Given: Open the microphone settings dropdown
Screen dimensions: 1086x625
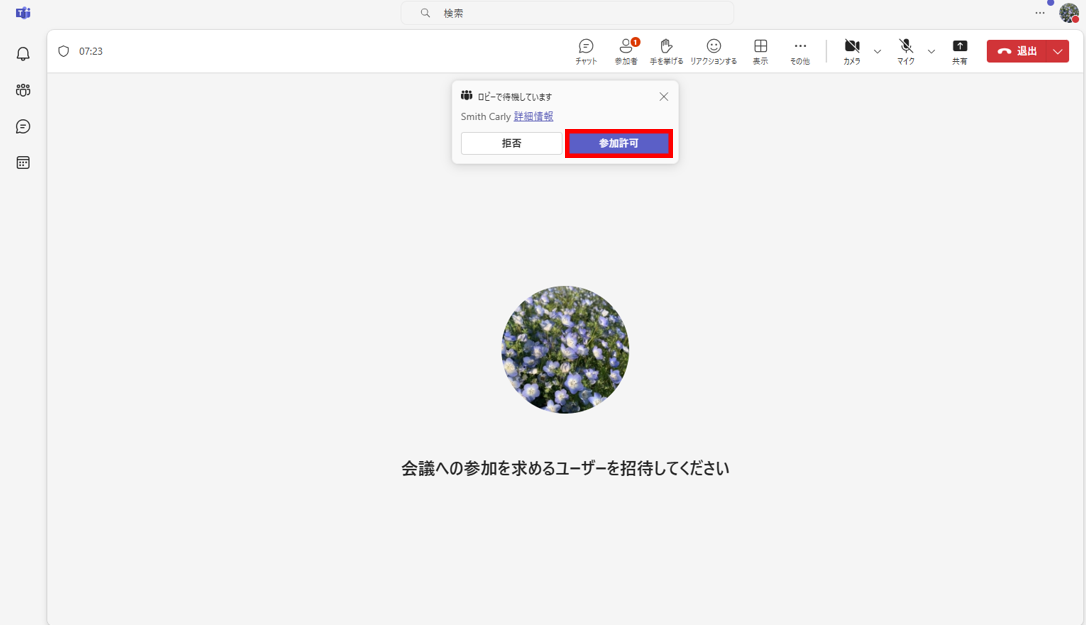Looking at the screenshot, I should tap(930, 50).
